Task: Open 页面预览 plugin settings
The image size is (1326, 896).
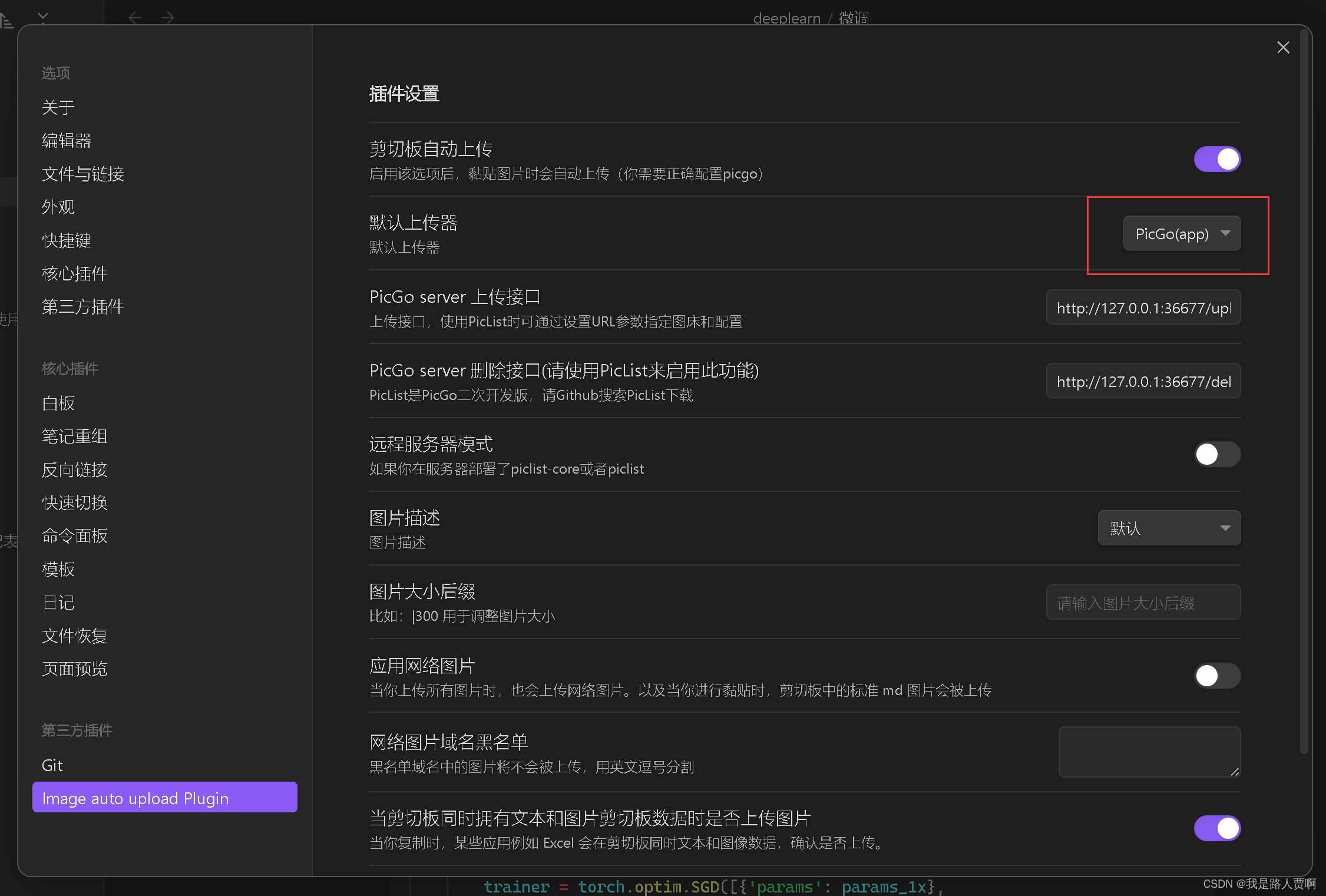Action: pyautogui.click(x=75, y=669)
